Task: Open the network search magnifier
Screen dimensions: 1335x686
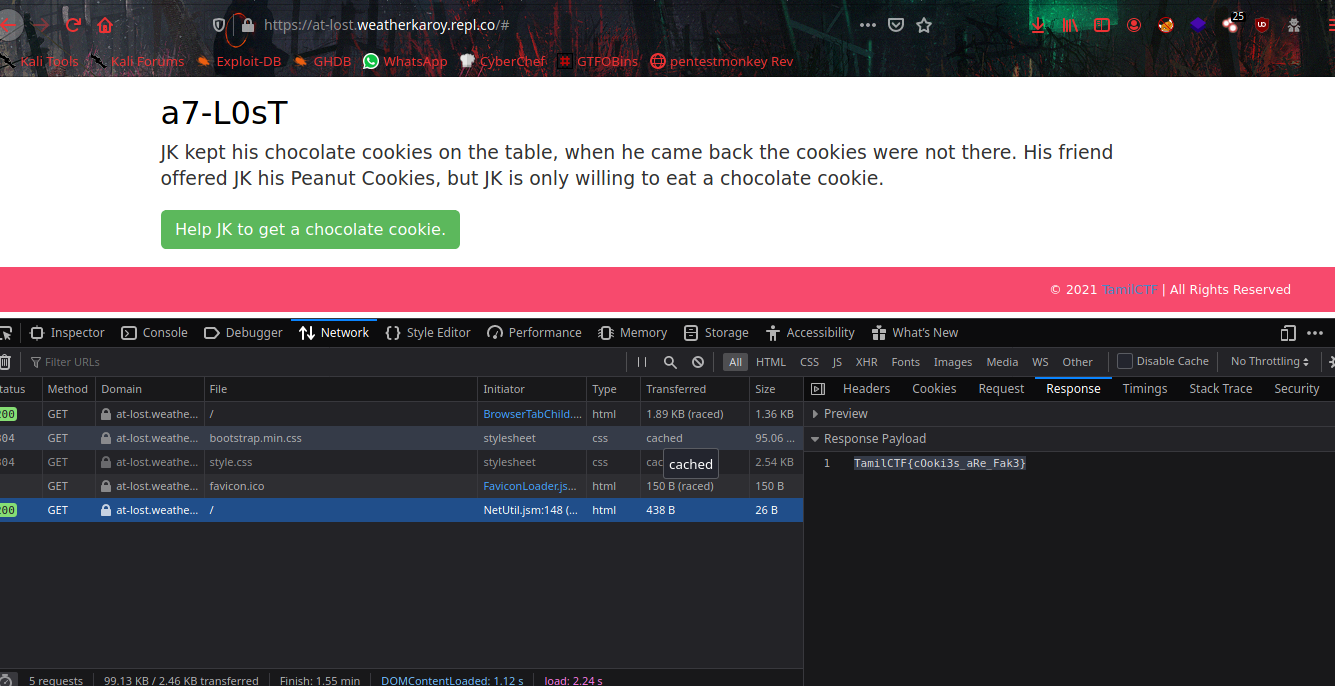Action: 670,362
